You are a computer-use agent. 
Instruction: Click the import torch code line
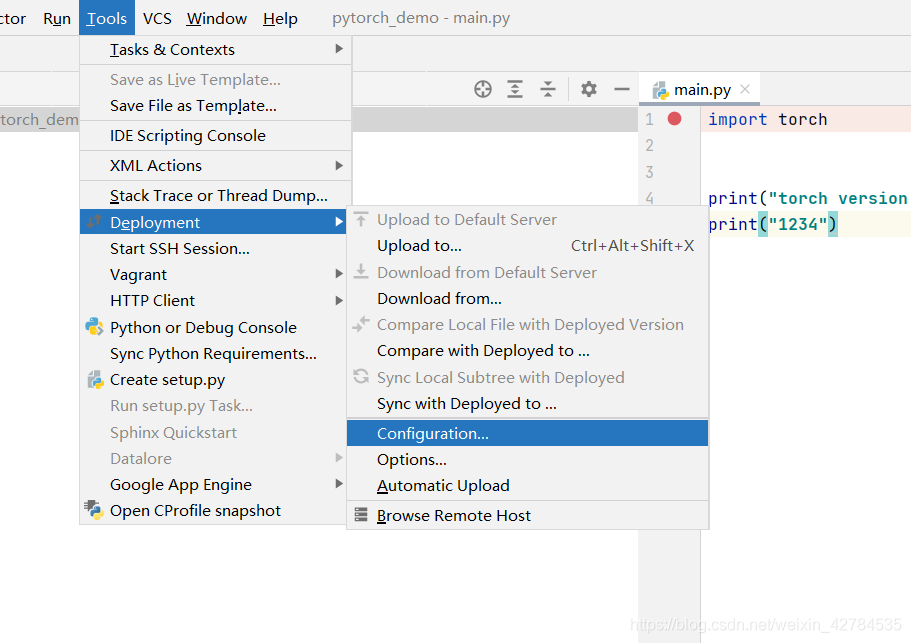pyautogui.click(x=767, y=119)
